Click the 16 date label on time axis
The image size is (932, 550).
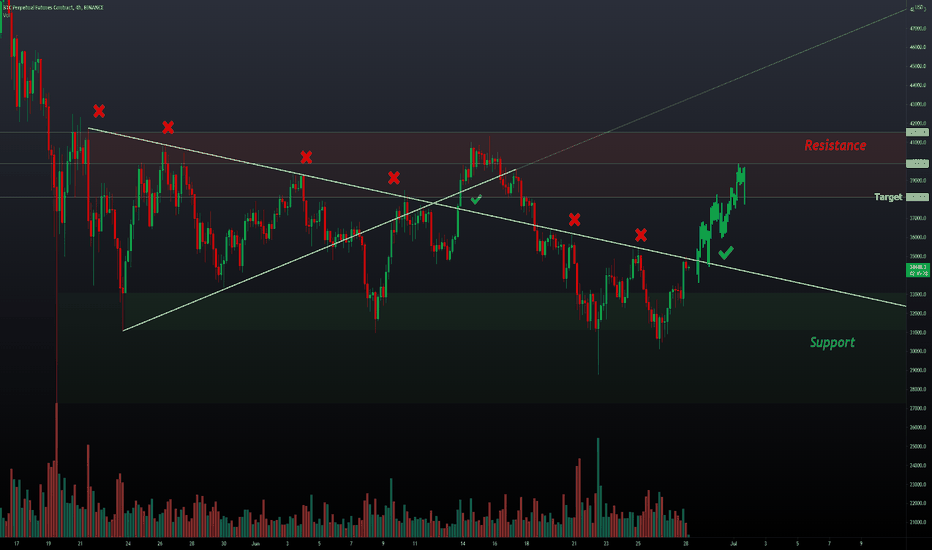495,543
